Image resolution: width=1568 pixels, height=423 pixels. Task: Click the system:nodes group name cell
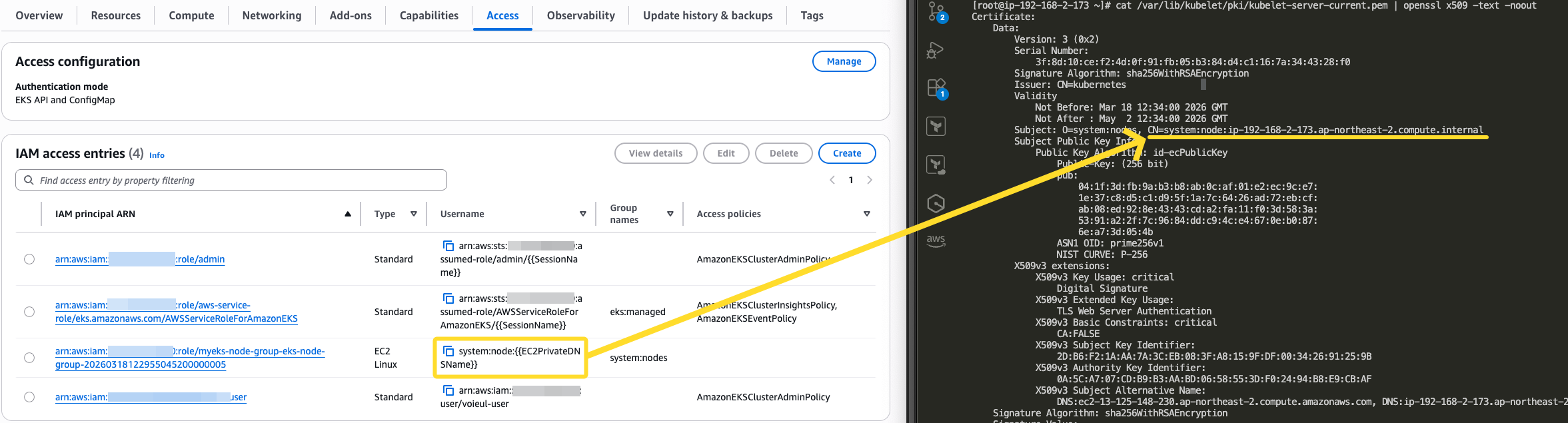click(638, 358)
